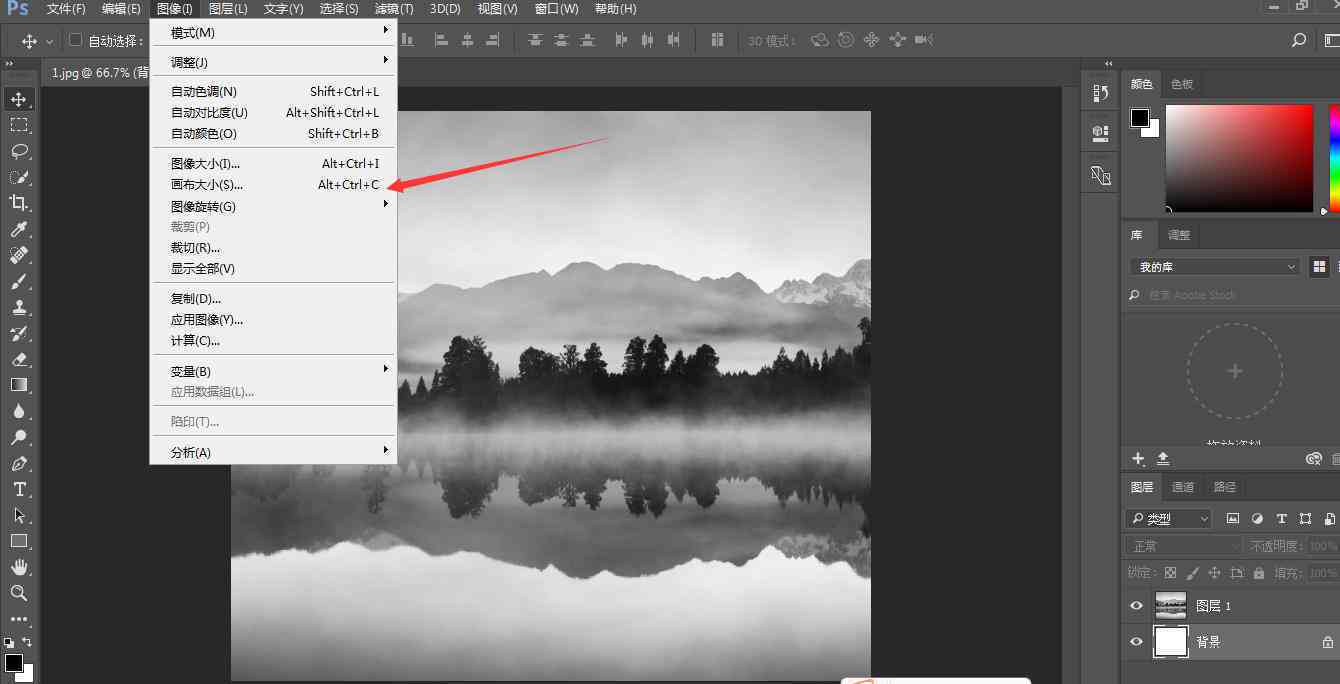
Task: Toggle the 自动选择 checkbox
Action: click(x=75, y=40)
